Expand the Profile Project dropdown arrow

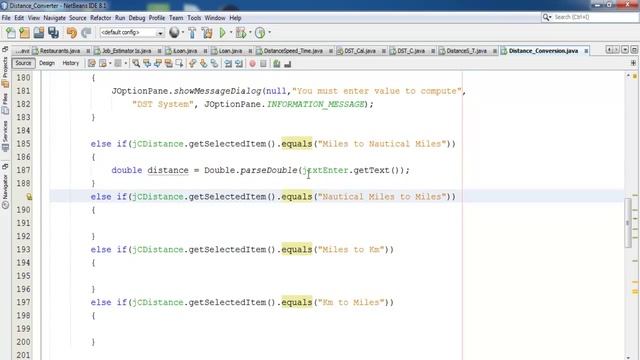click(269, 32)
